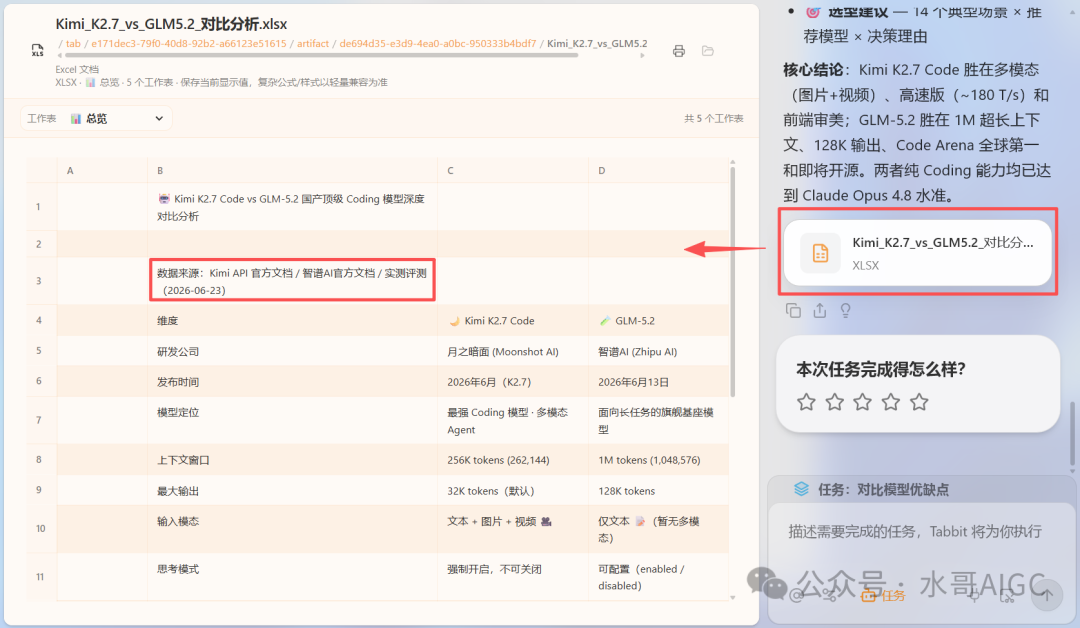Open the de694d35 breadcrumb link

(x=437, y=43)
